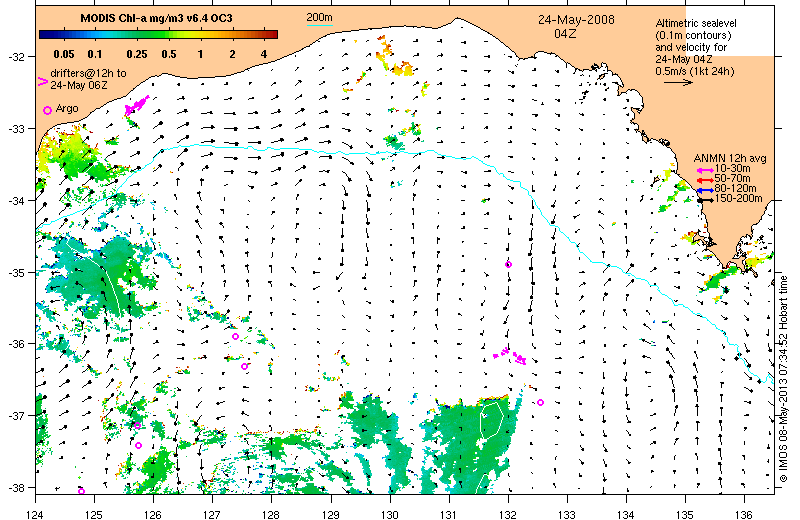This screenshot has height=520, width=800.
Task: Select Argo float marker at 132°E, 35°S
Action: click(508, 264)
